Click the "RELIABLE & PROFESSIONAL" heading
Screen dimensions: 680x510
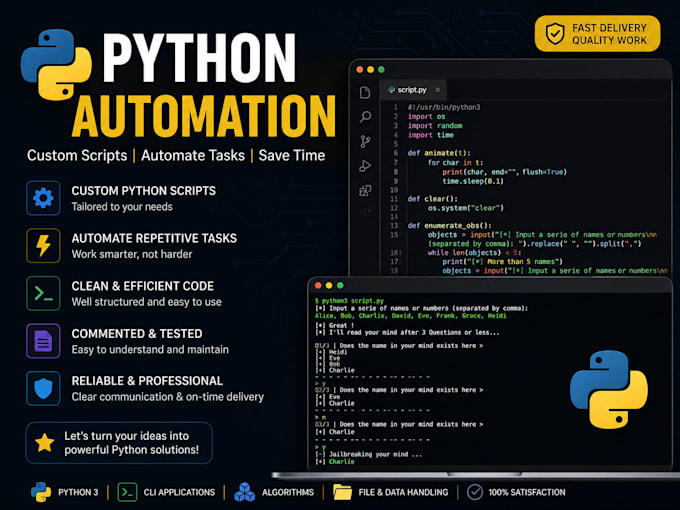[x=147, y=381]
